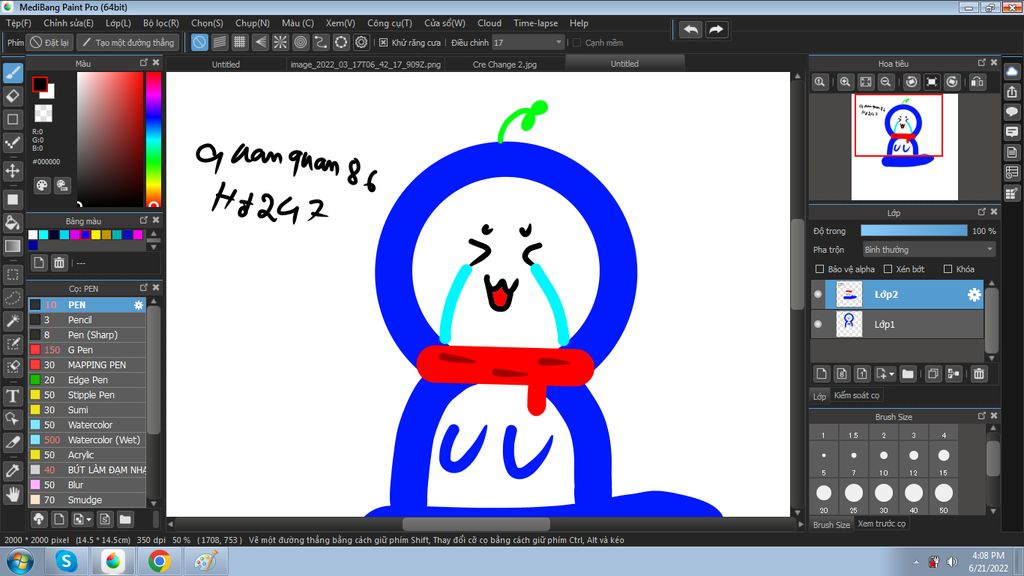Turn off snap guide
This screenshot has width=1024, height=576.
click(199, 42)
